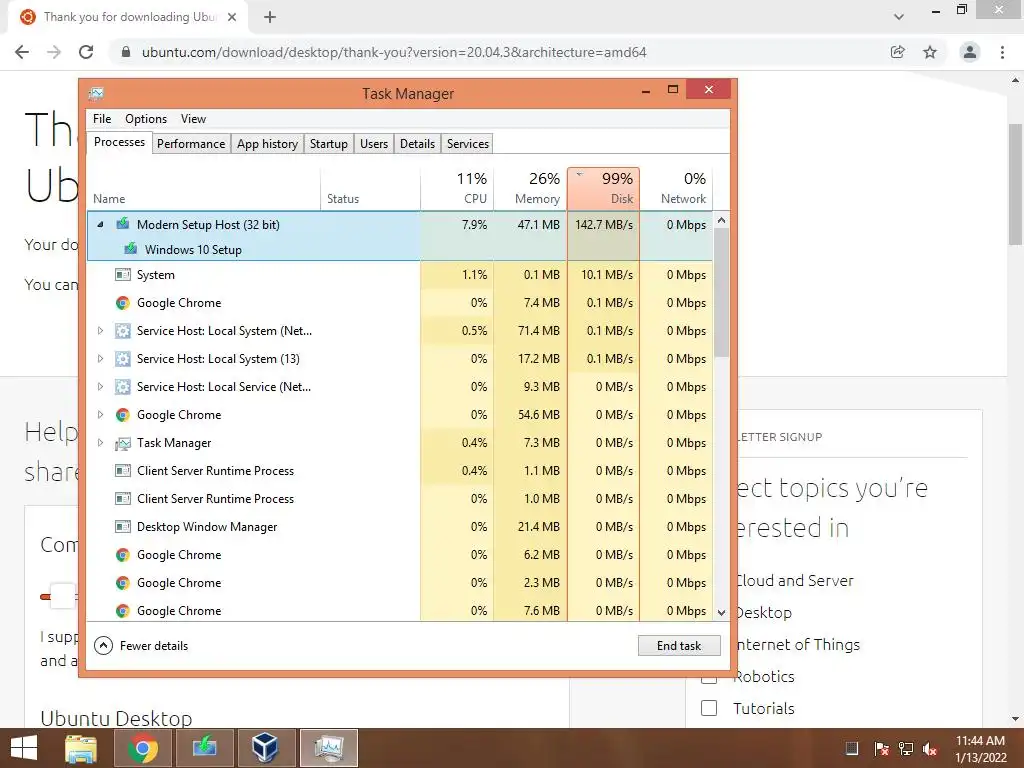
Task: Open a new Chrome tab
Action: tap(270, 17)
